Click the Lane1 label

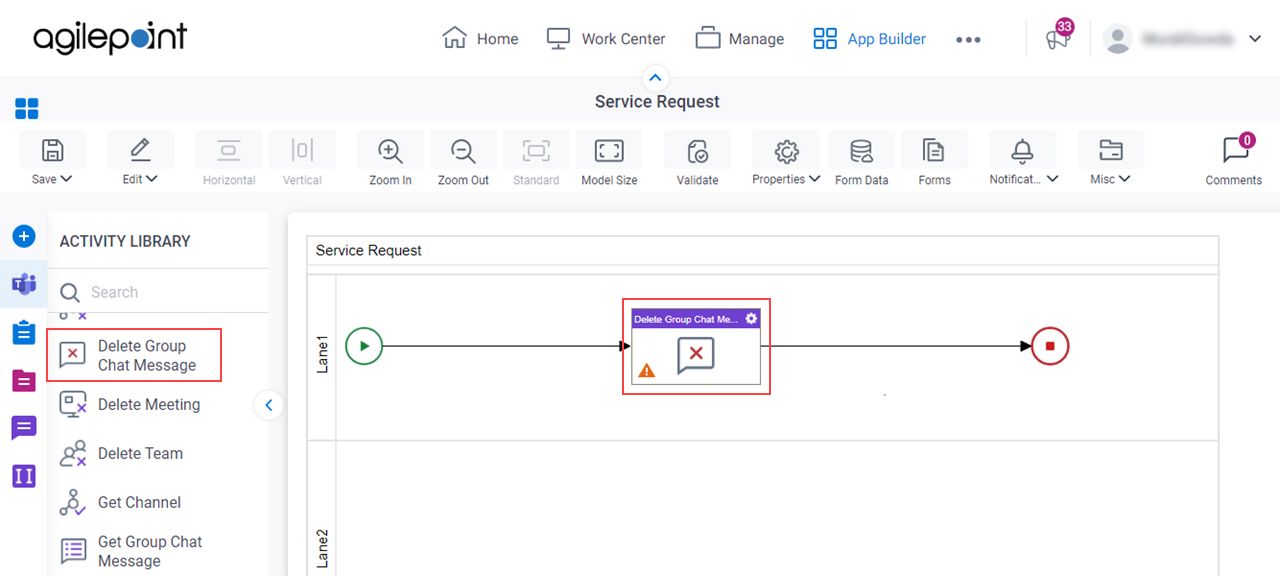pos(322,353)
